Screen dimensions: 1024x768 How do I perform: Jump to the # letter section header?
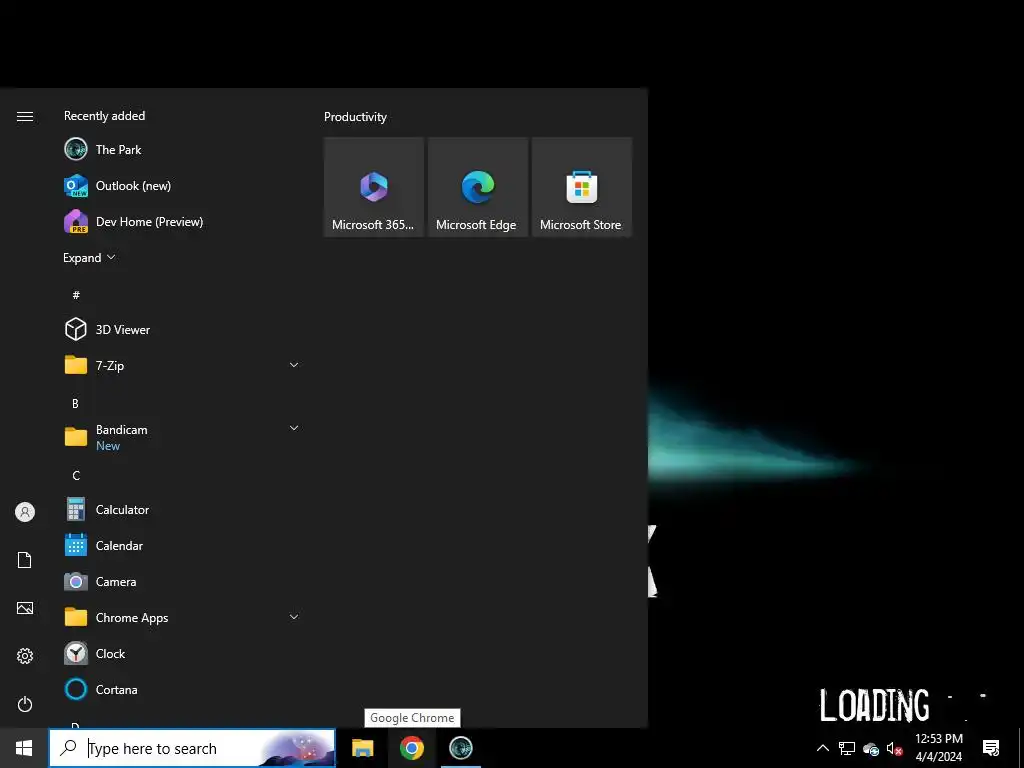pos(76,295)
